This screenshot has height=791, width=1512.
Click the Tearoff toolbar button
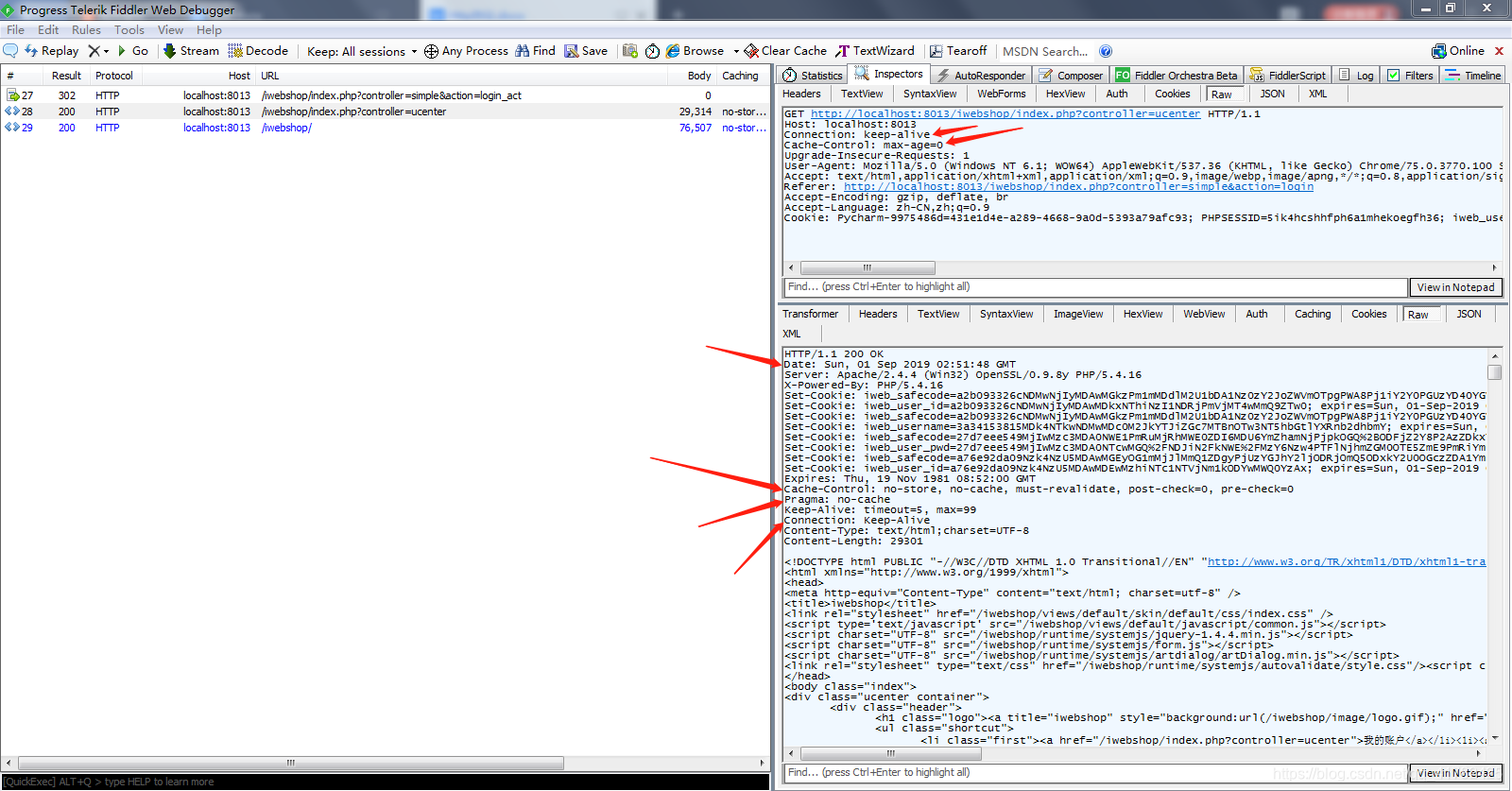[x=958, y=51]
